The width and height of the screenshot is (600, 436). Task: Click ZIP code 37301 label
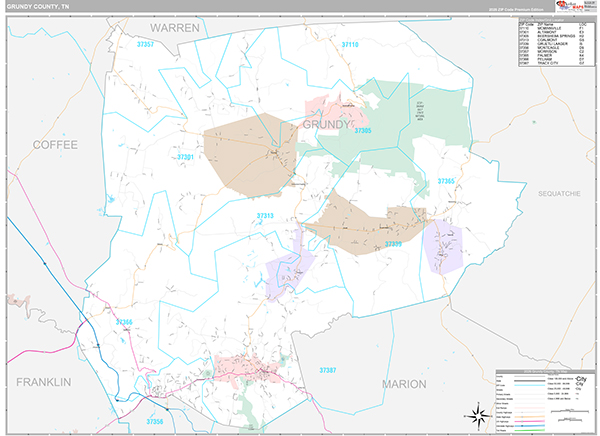(186, 157)
